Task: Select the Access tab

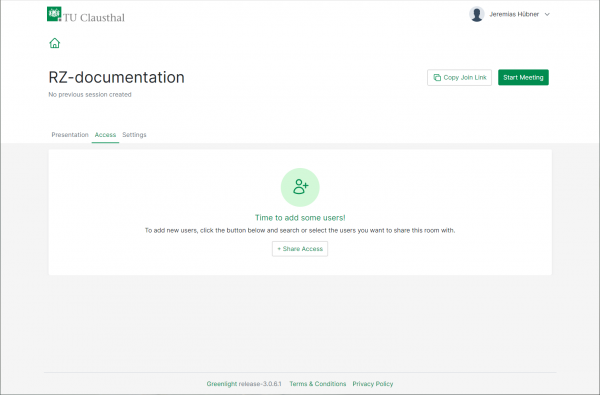Action: (x=105, y=135)
